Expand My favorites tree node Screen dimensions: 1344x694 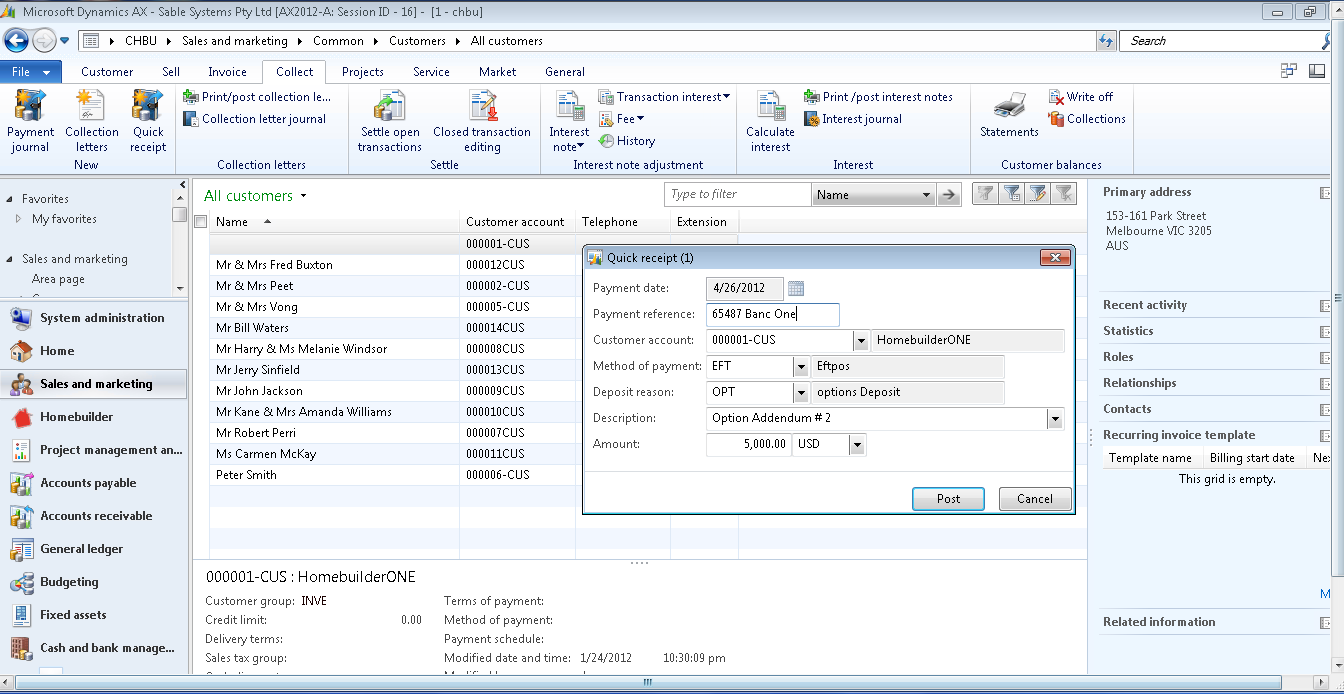point(18,219)
